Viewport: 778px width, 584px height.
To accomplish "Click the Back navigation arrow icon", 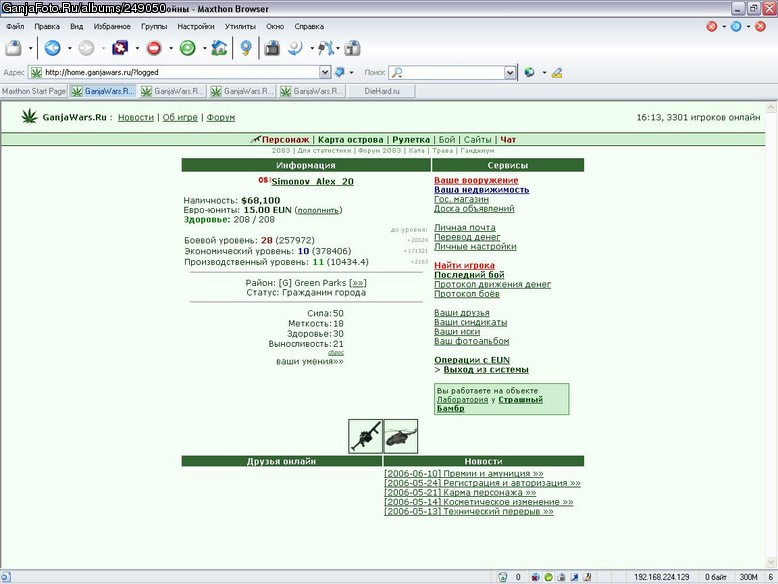I will (x=53, y=48).
